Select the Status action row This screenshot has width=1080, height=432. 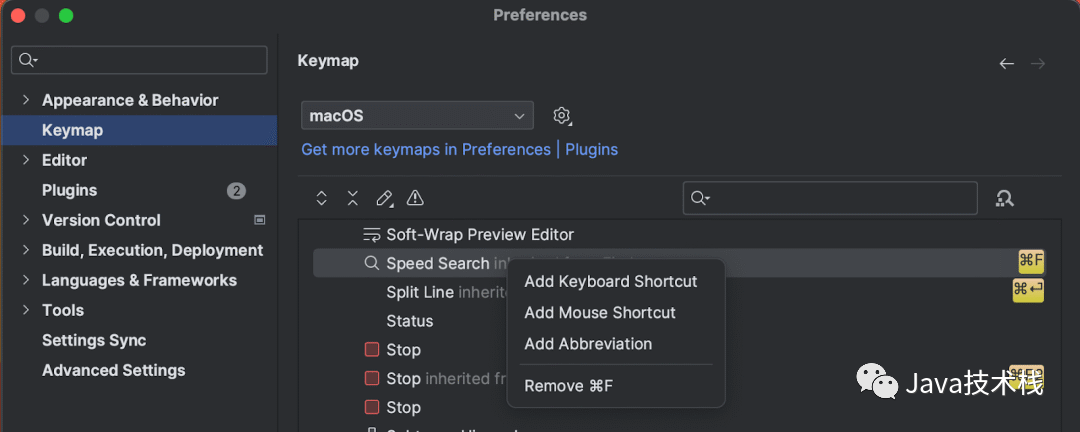point(678,321)
